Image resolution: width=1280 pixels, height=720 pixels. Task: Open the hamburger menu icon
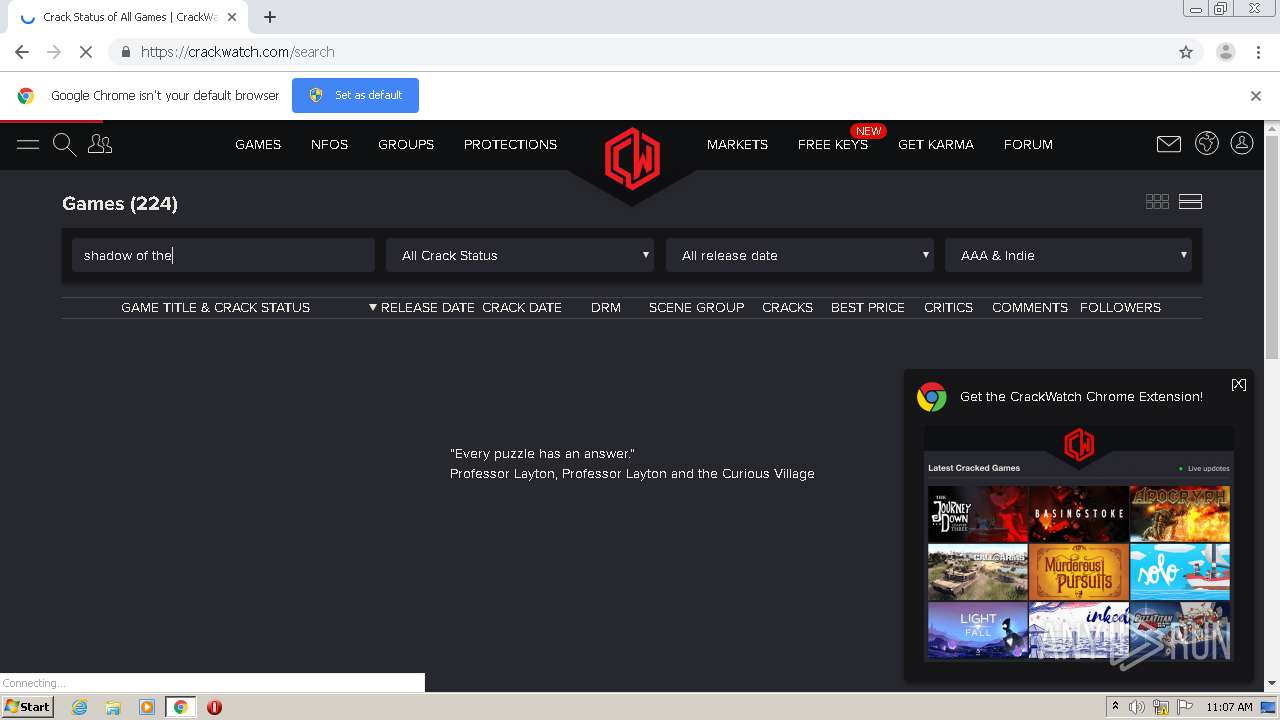click(28, 144)
